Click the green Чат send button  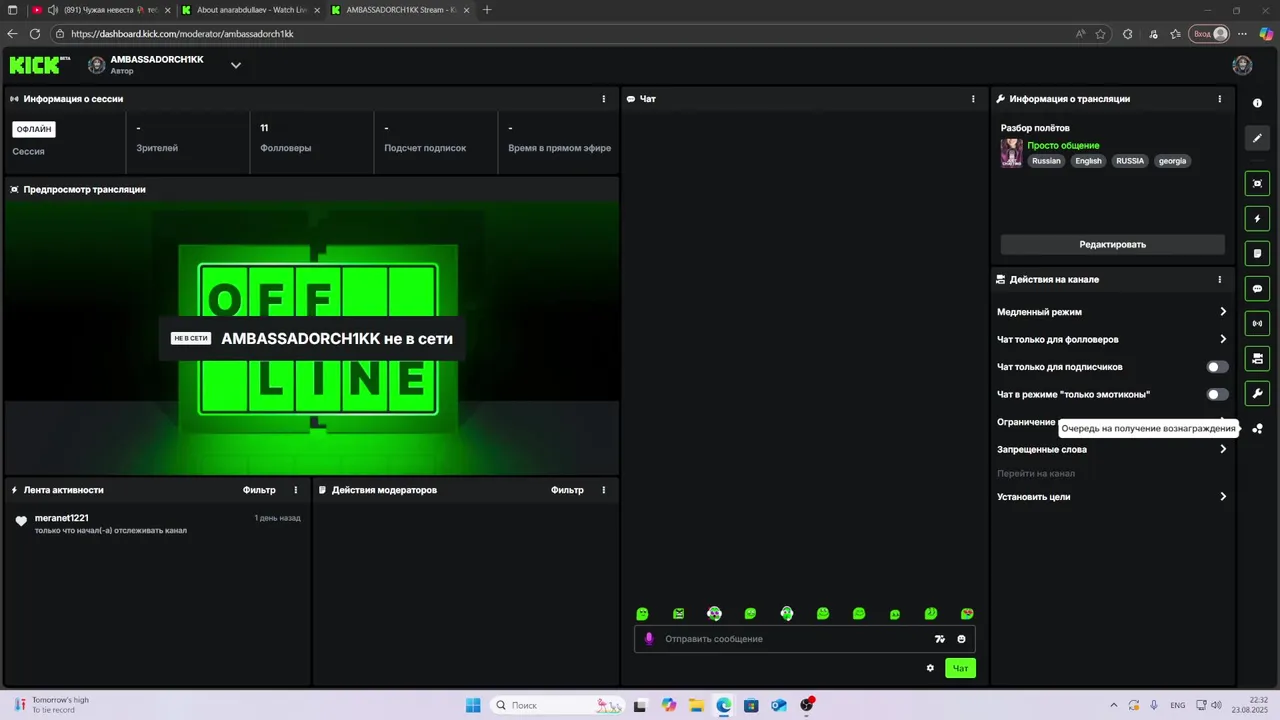coord(960,668)
